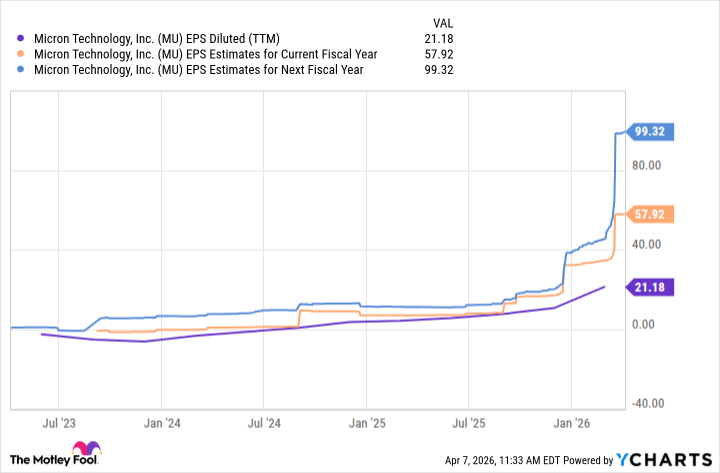
Task: Click the orange legend dot for Current Fiscal Year
Action: point(19,55)
